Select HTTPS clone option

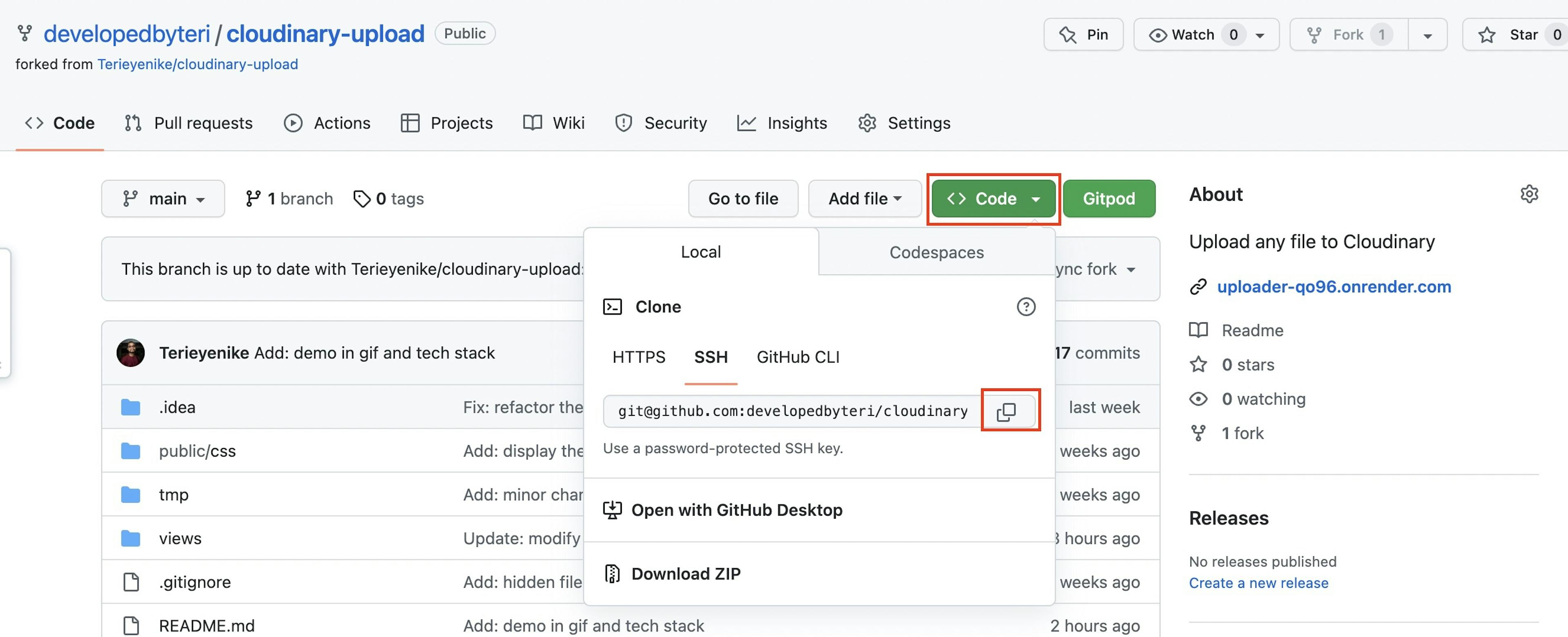tap(639, 357)
